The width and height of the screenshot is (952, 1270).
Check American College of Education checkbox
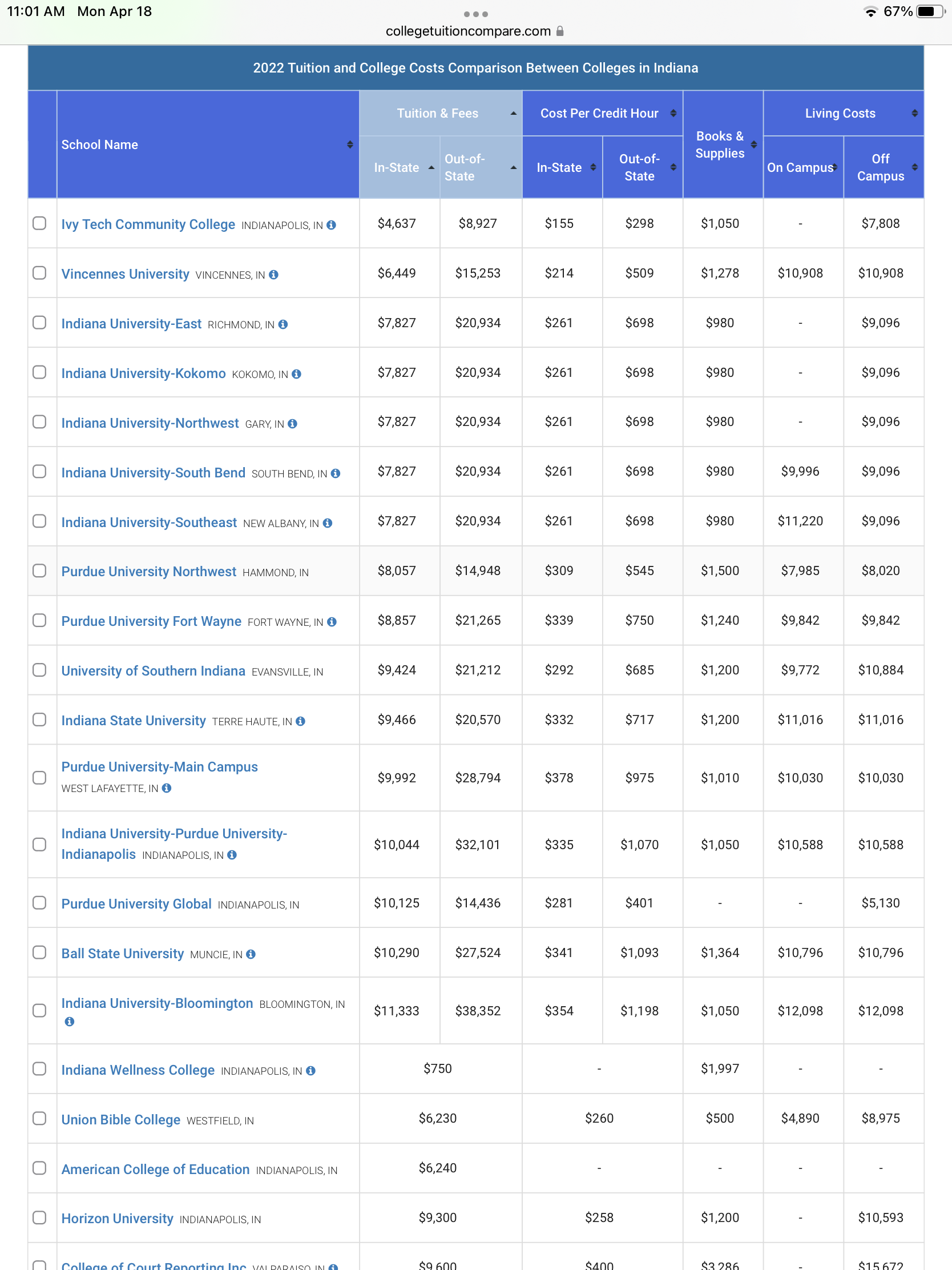point(39,1168)
